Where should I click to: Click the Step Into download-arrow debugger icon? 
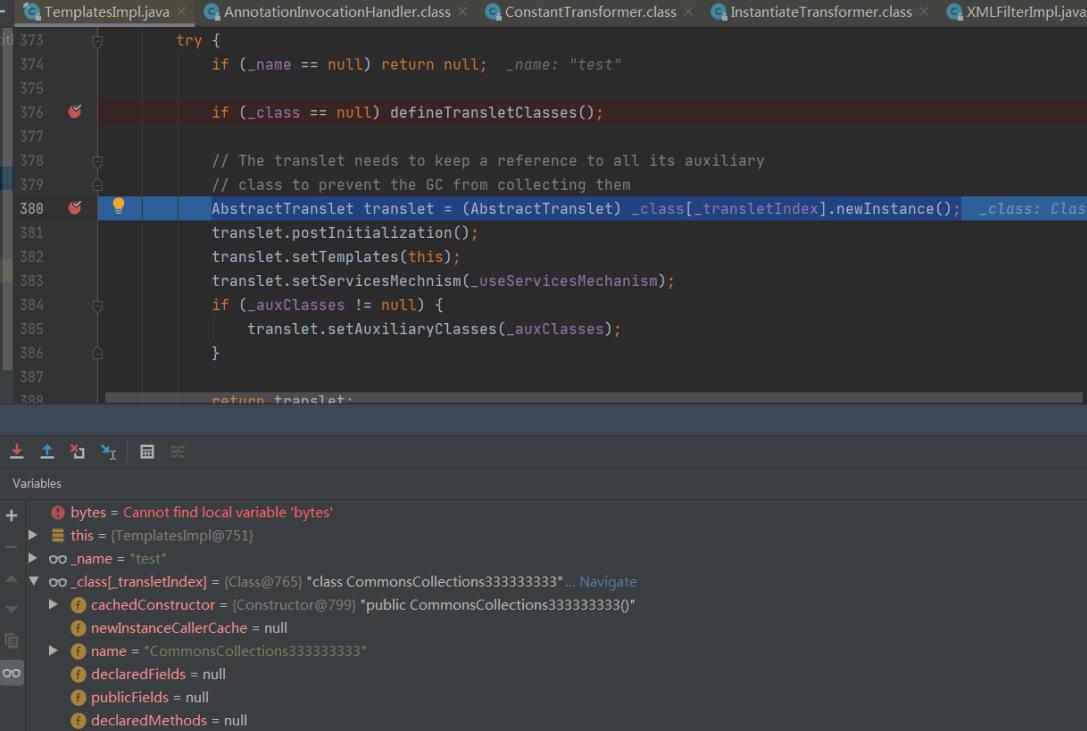point(17,452)
